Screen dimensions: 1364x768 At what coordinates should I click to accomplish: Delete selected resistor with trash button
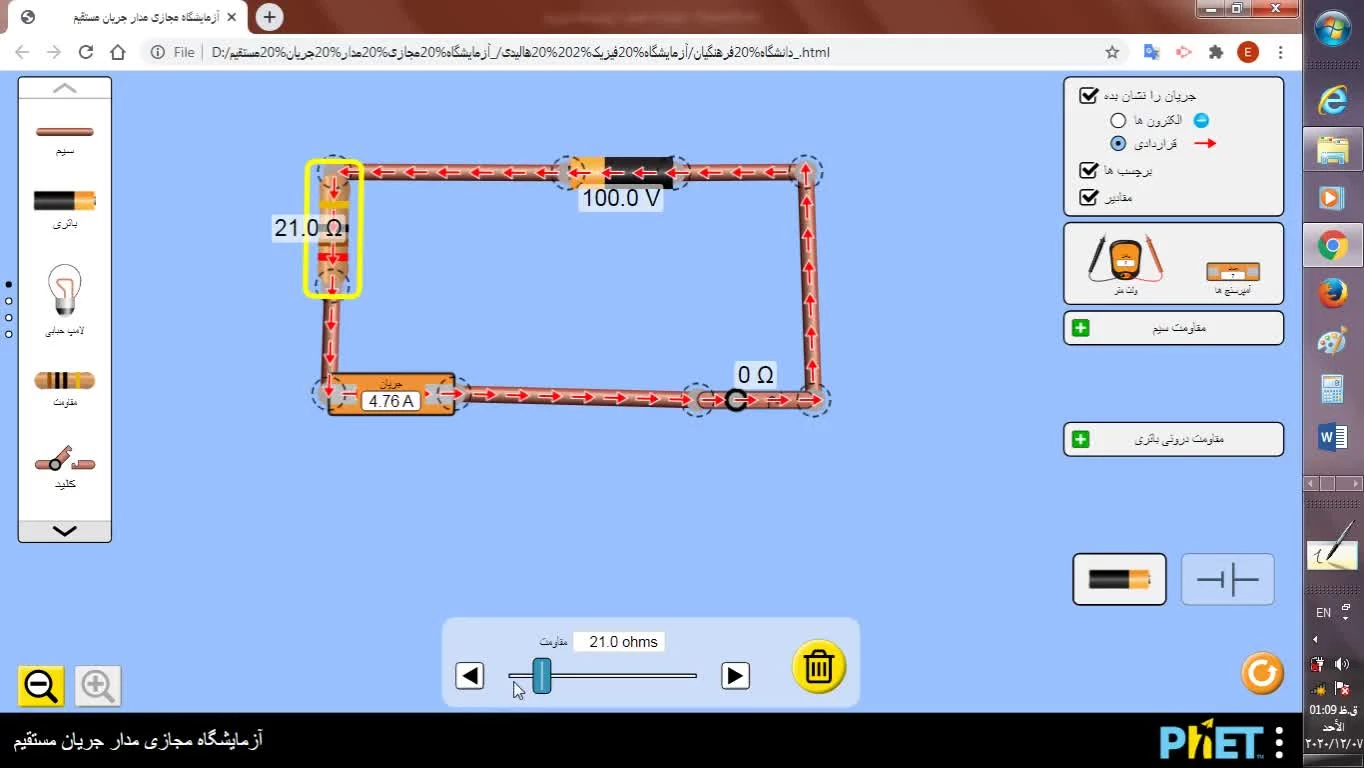click(819, 666)
